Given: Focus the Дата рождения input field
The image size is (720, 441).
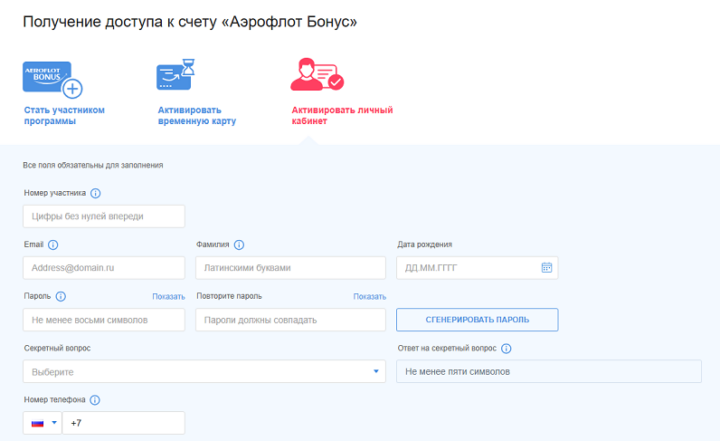Looking at the screenshot, I should (477, 268).
